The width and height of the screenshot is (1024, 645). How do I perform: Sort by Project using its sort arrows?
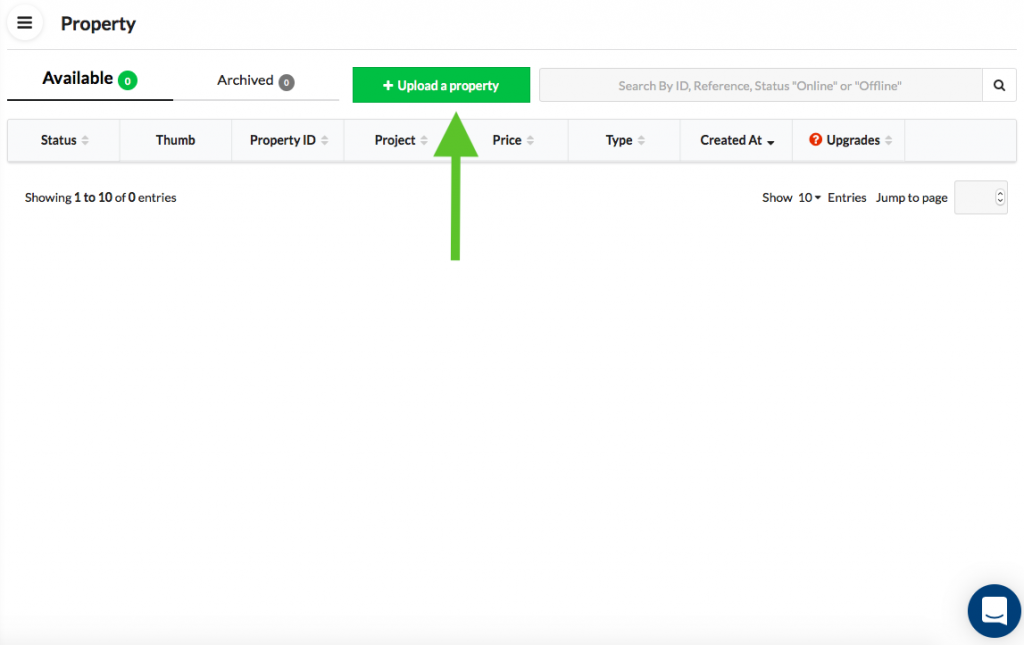pyautogui.click(x=422, y=140)
